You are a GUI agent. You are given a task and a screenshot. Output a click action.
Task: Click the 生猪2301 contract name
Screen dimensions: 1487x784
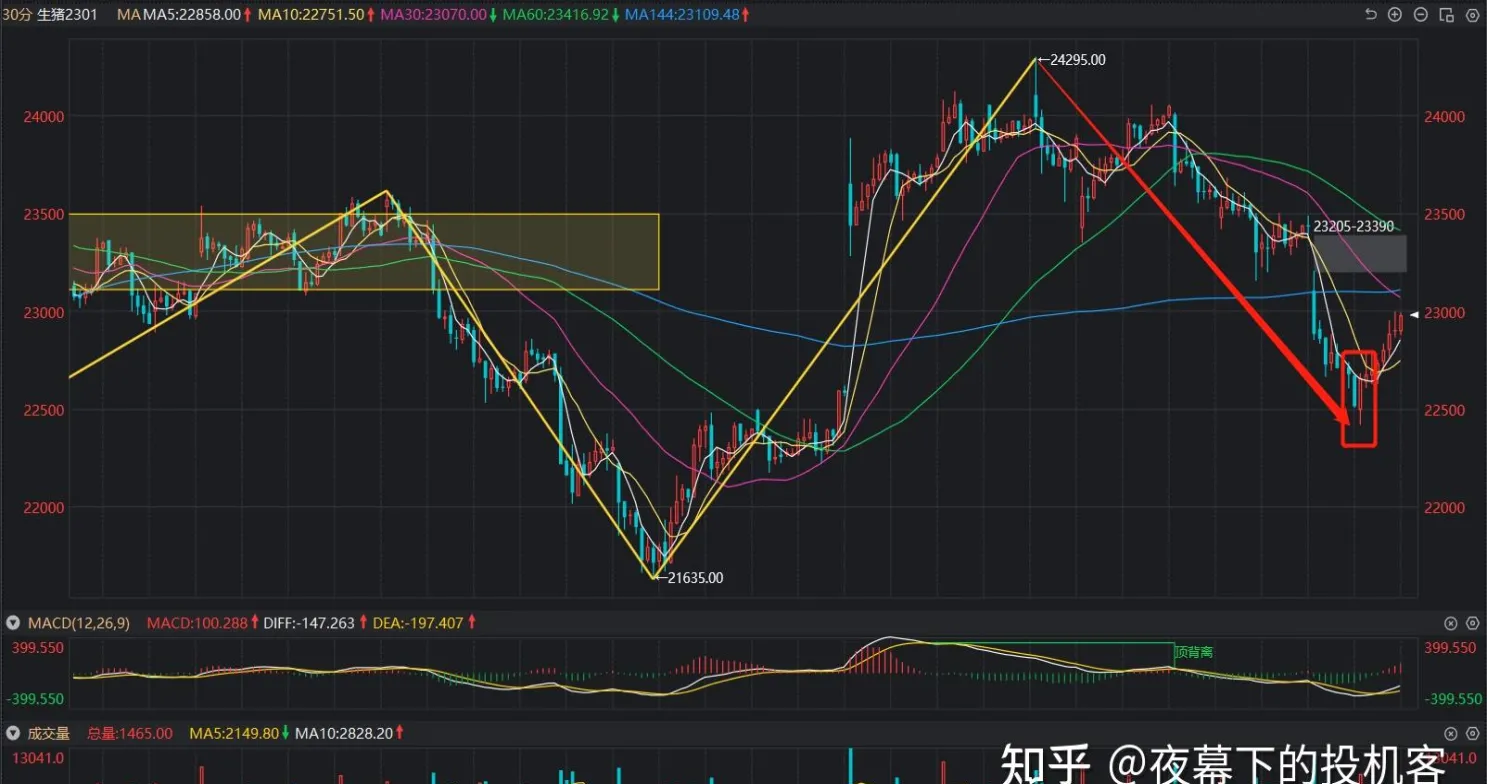click(x=68, y=15)
